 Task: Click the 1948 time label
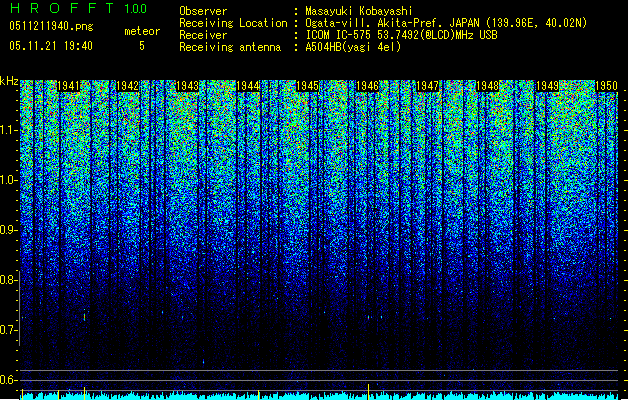[487, 86]
